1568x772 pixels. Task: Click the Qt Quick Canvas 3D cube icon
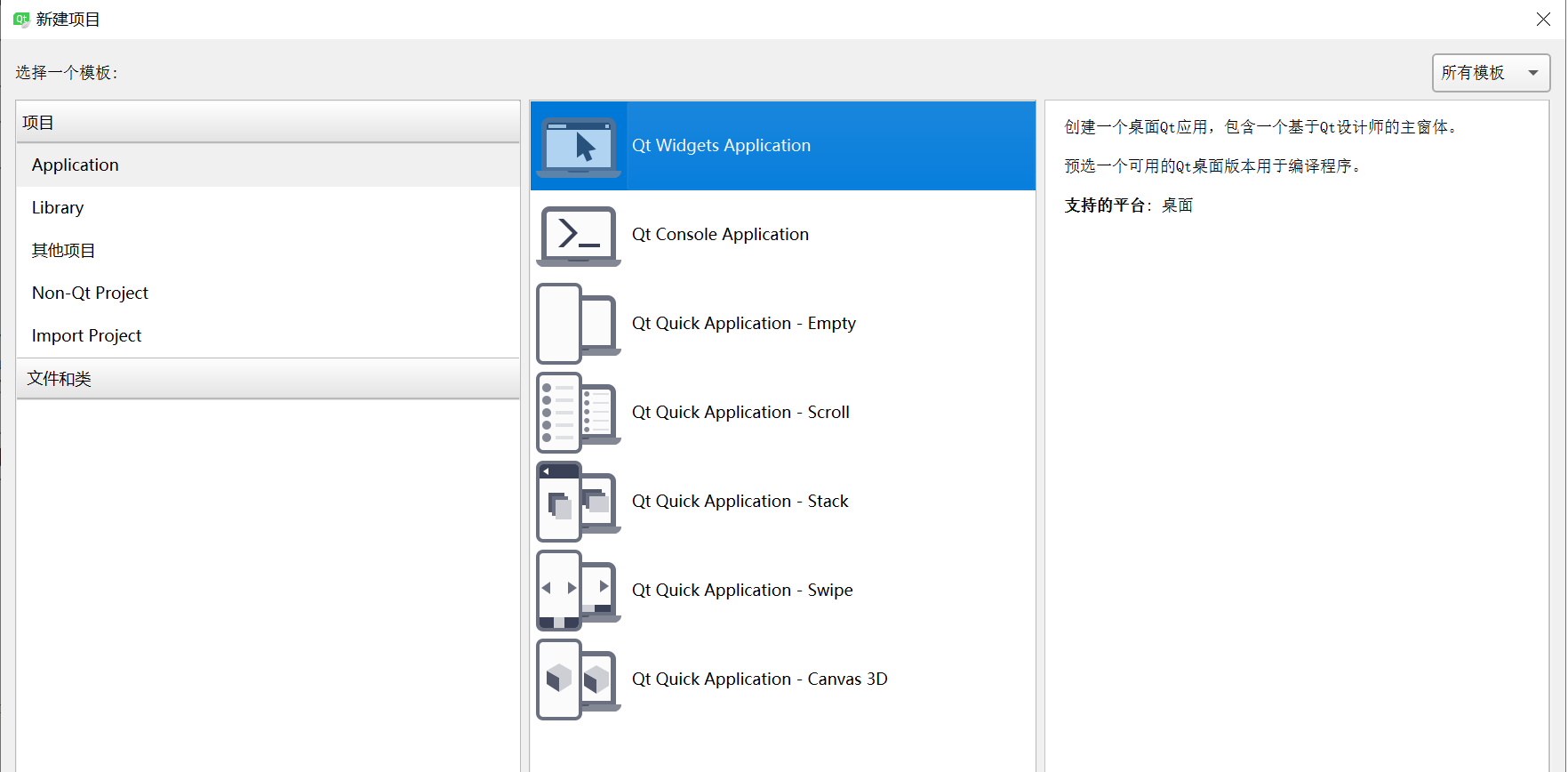pyautogui.click(x=579, y=680)
